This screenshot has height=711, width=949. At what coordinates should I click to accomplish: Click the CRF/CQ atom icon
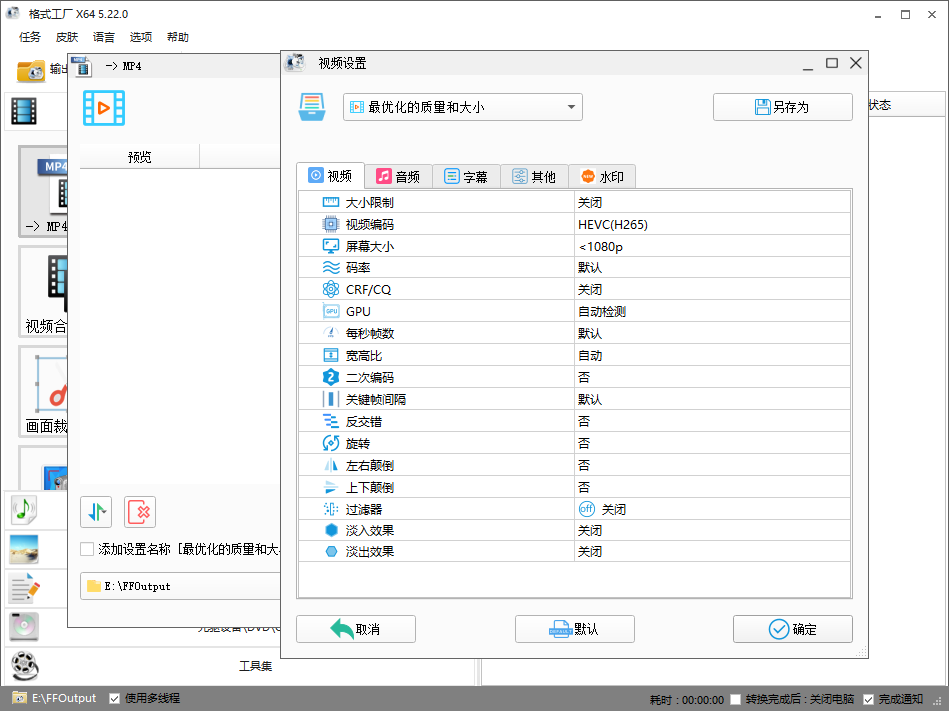330,289
